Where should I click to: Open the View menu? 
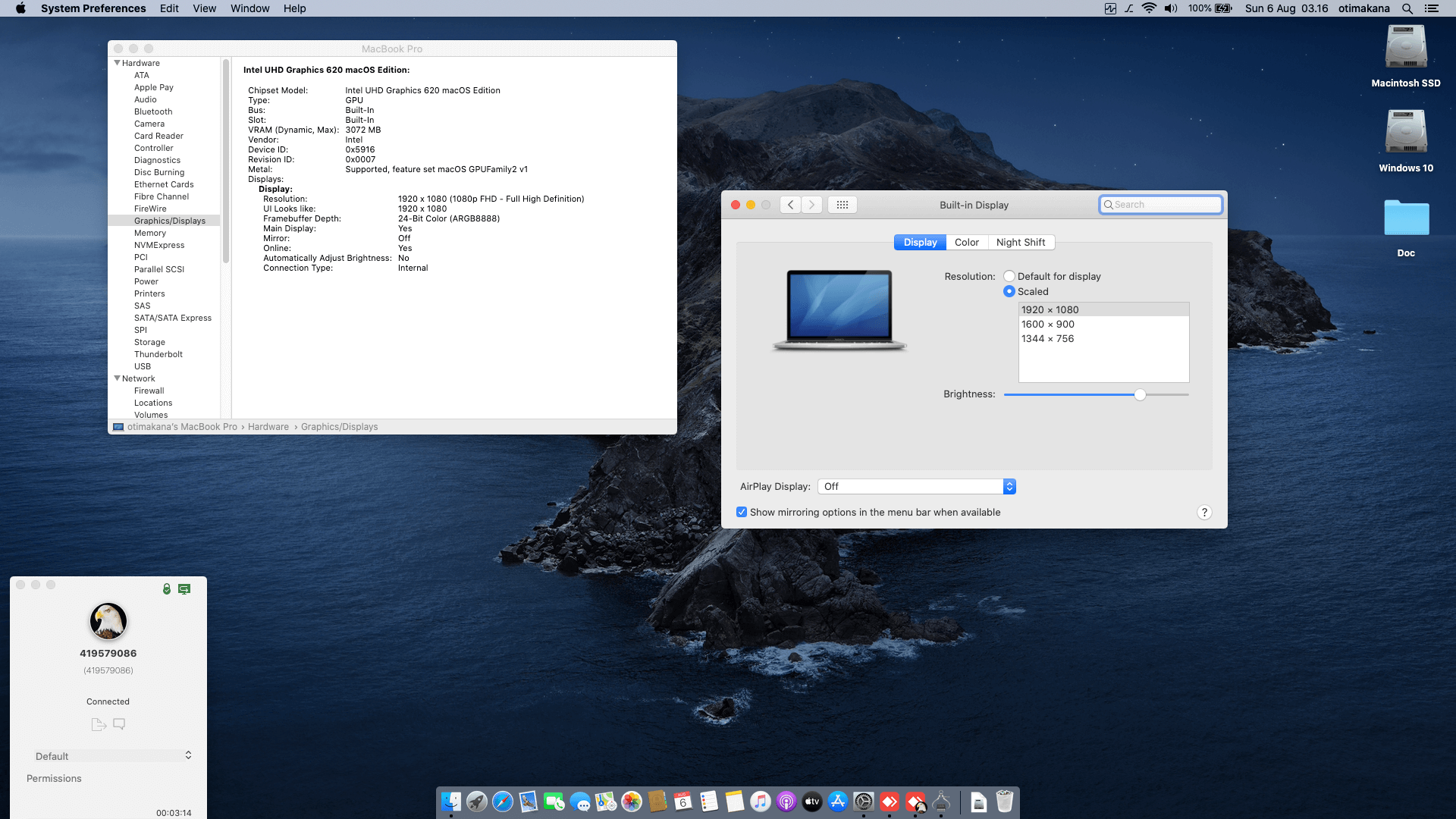205,8
